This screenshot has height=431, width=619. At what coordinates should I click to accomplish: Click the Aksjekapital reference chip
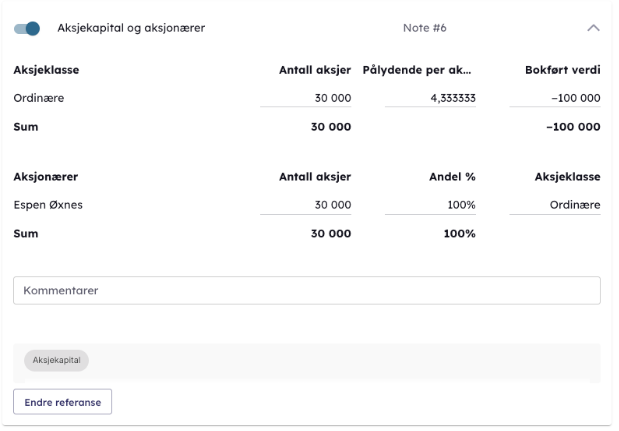pos(56,361)
